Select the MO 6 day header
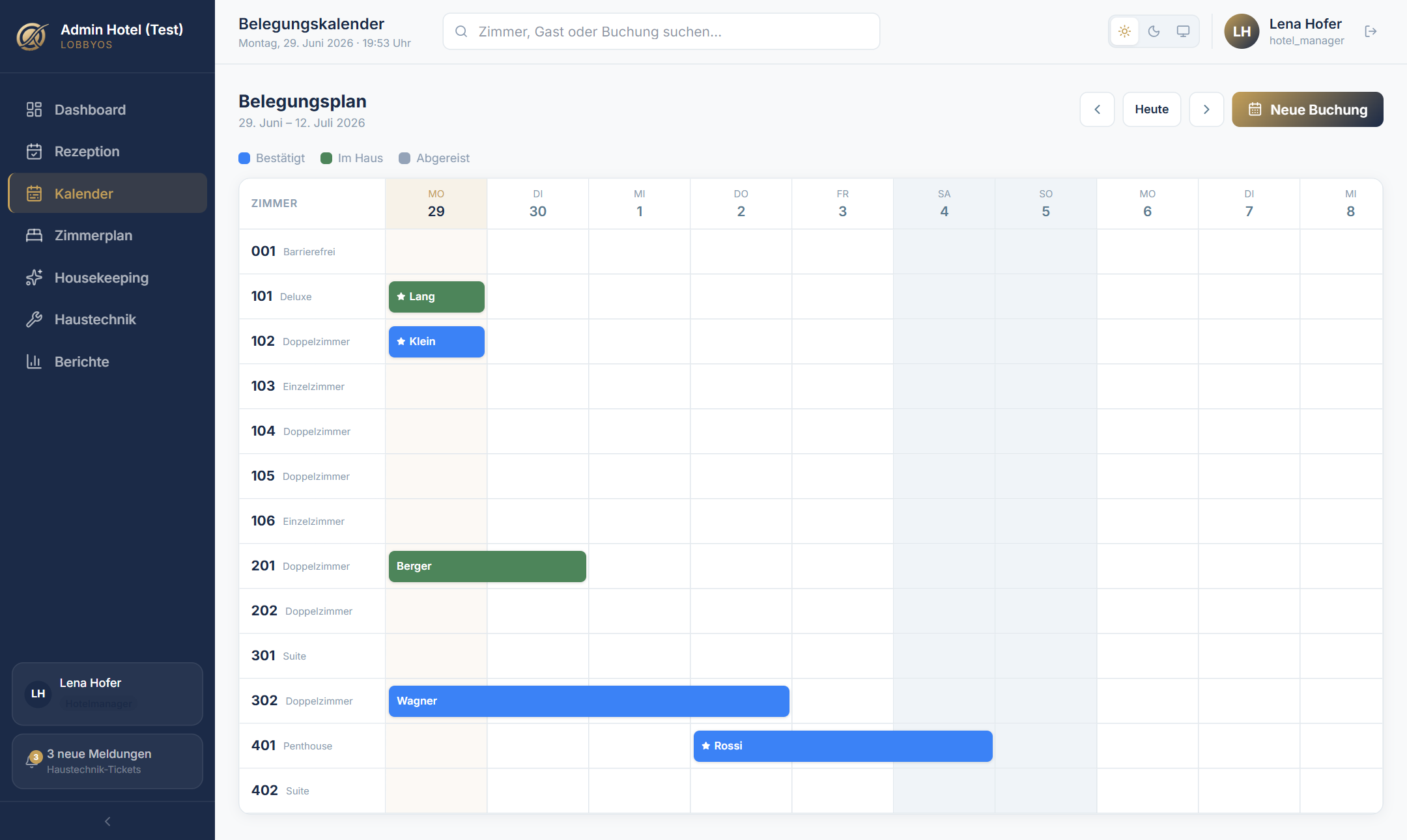 coord(1148,204)
